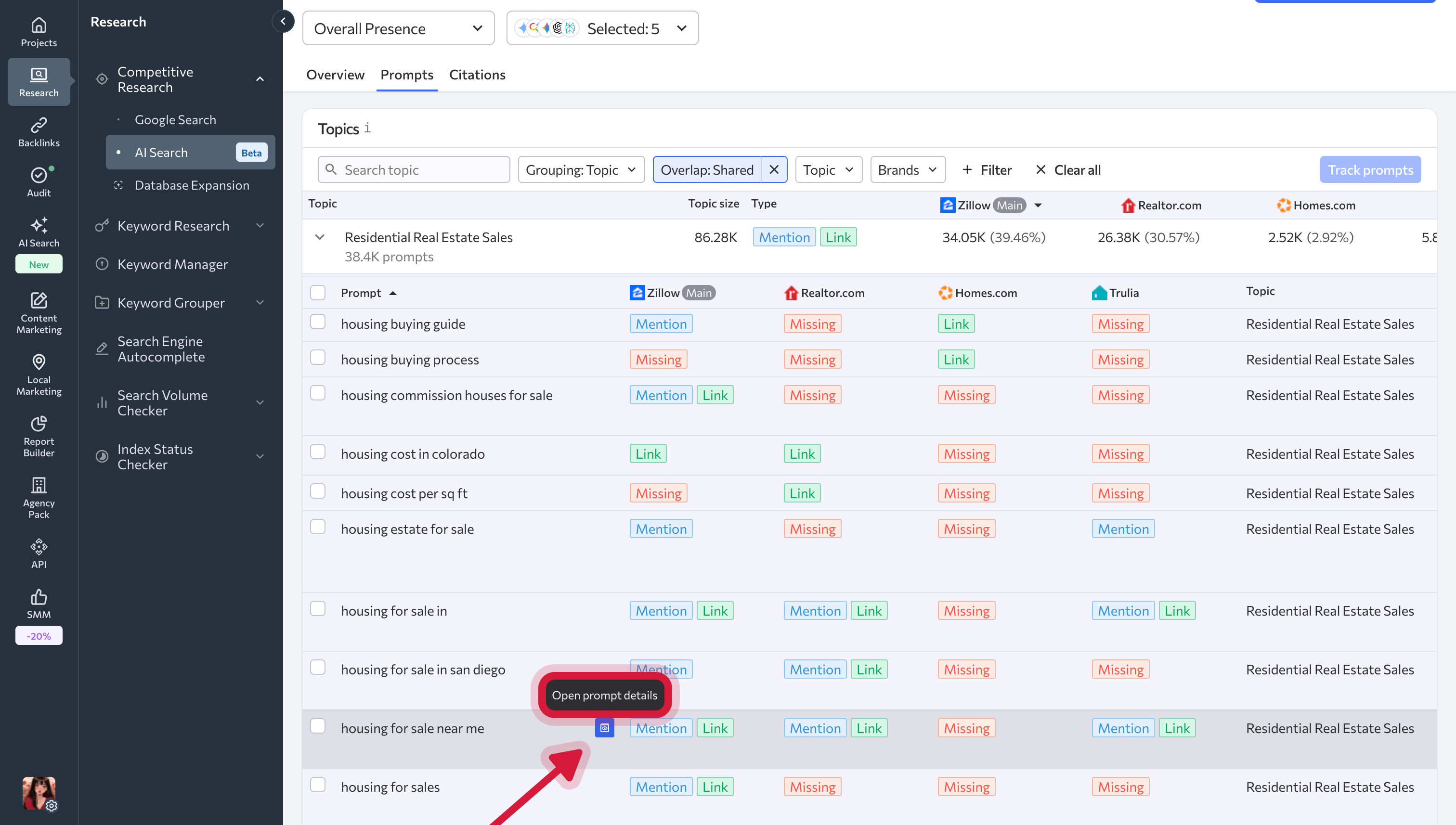The height and width of the screenshot is (825, 1456).
Task: Click the Database Expansion icon
Action: pos(118,185)
